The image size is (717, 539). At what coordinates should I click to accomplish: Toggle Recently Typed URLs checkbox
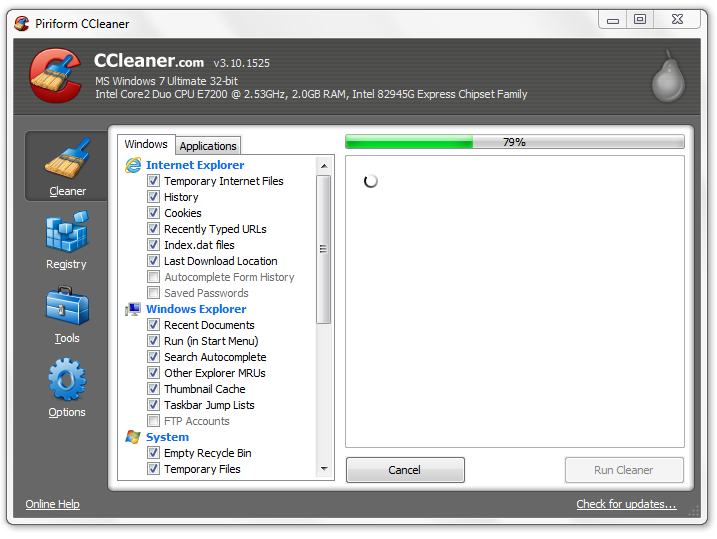tap(154, 229)
